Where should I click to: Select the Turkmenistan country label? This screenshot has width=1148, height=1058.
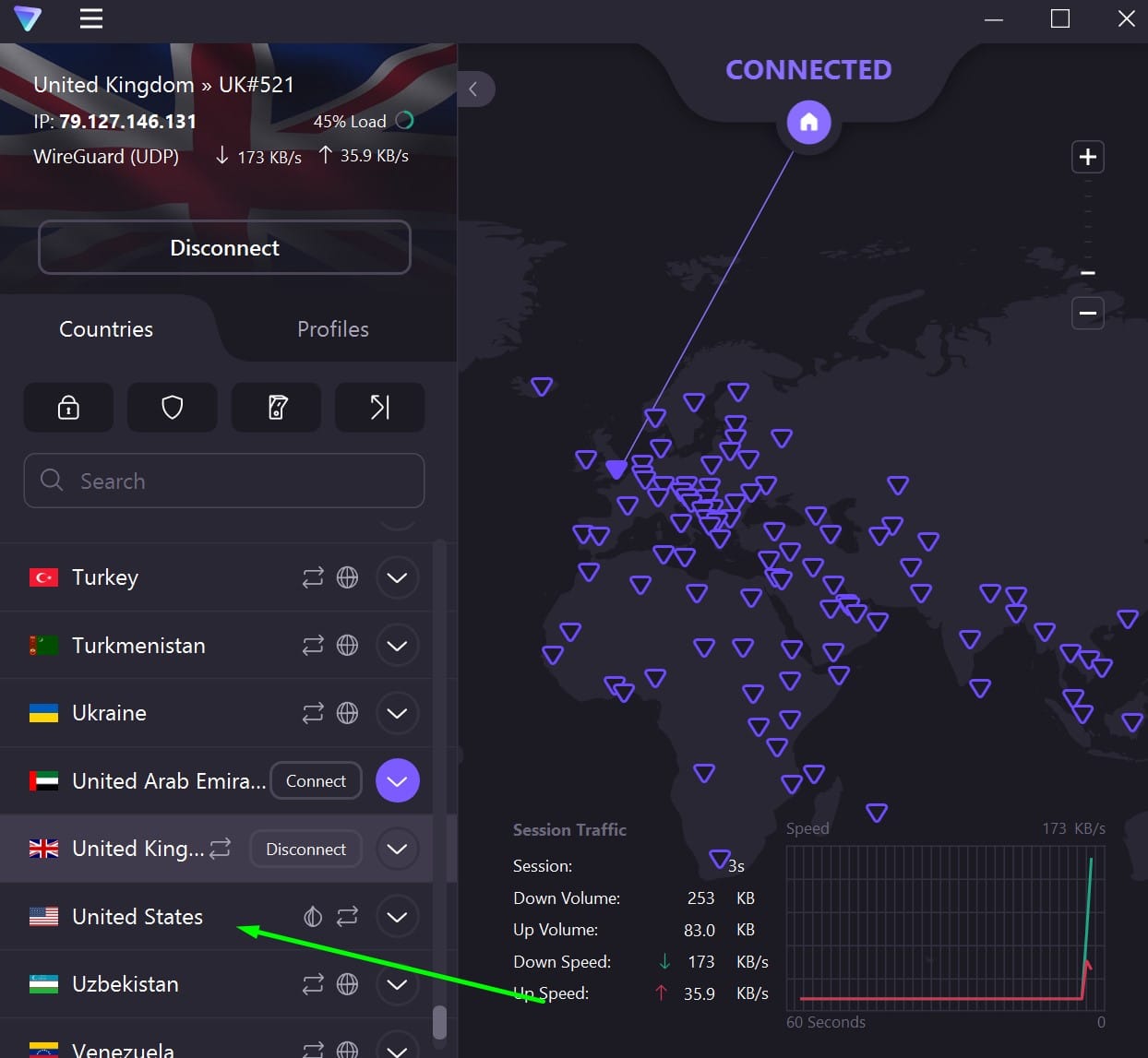(x=138, y=645)
